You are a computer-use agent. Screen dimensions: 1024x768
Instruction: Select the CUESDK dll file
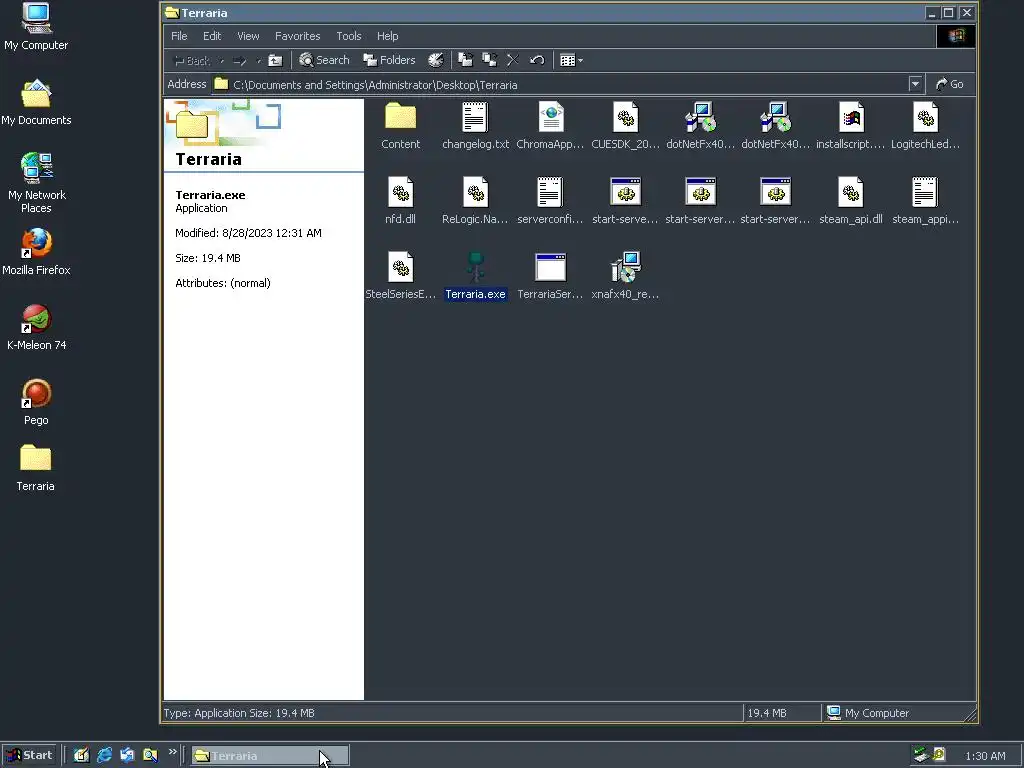pos(625,126)
